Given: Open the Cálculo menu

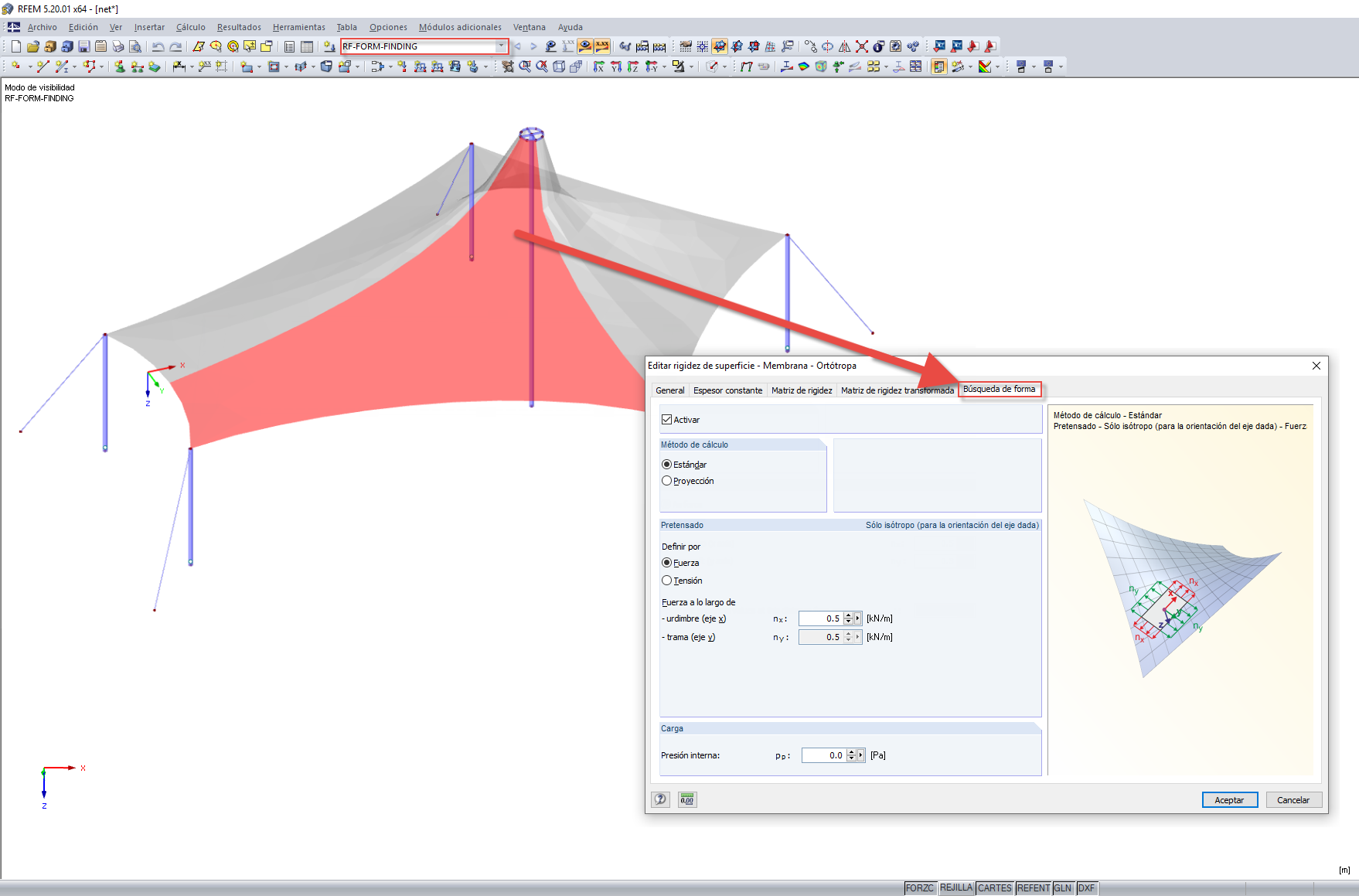Looking at the screenshot, I should tap(191, 27).
